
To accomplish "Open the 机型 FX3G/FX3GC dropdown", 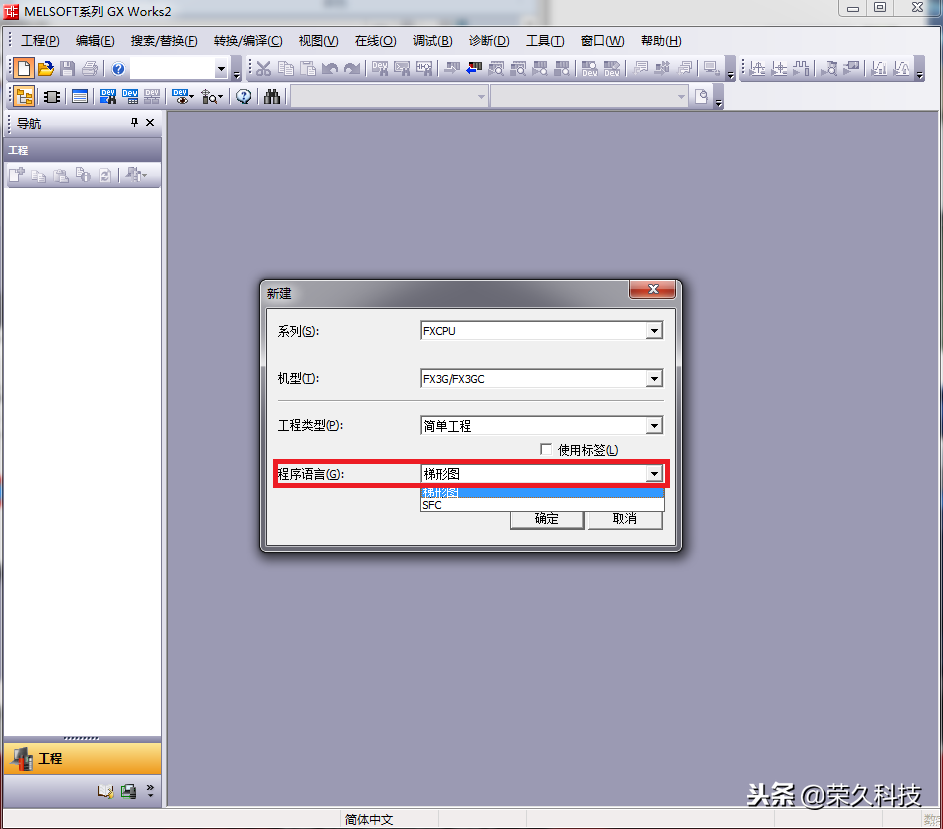I will [x=654, y=379].
